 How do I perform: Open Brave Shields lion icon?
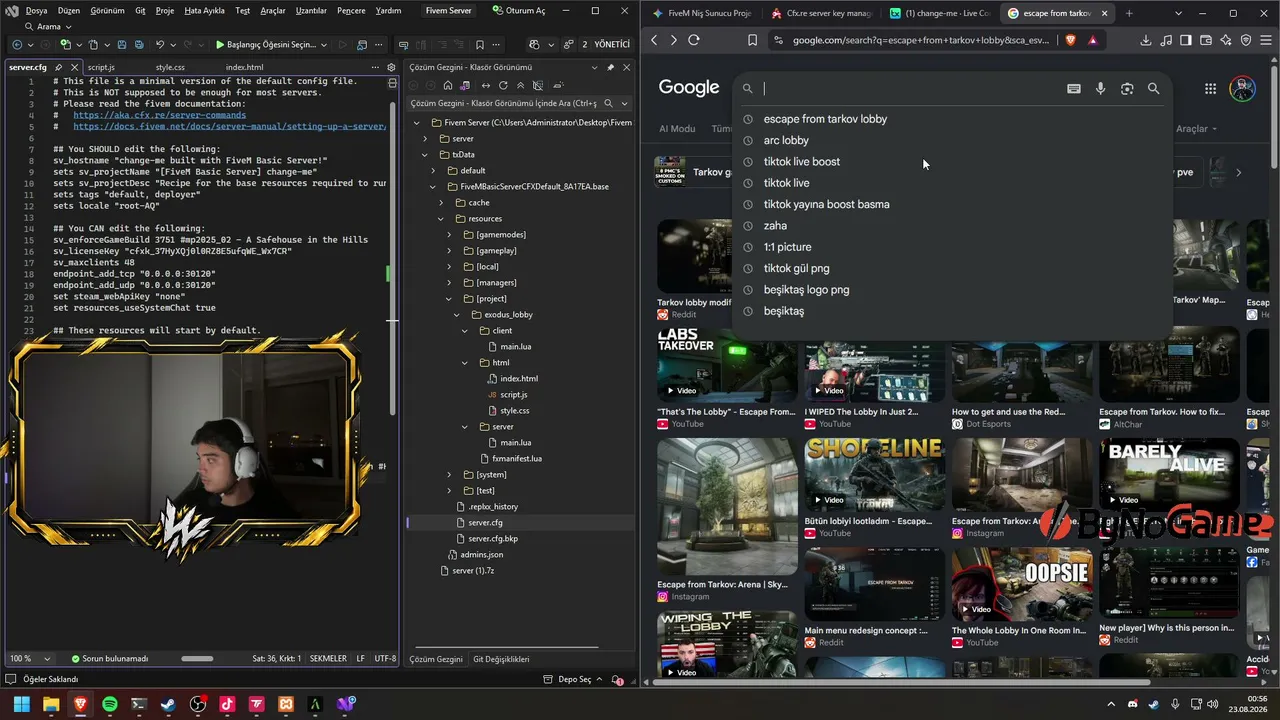pyautogui.click(x=1071, y=40)
